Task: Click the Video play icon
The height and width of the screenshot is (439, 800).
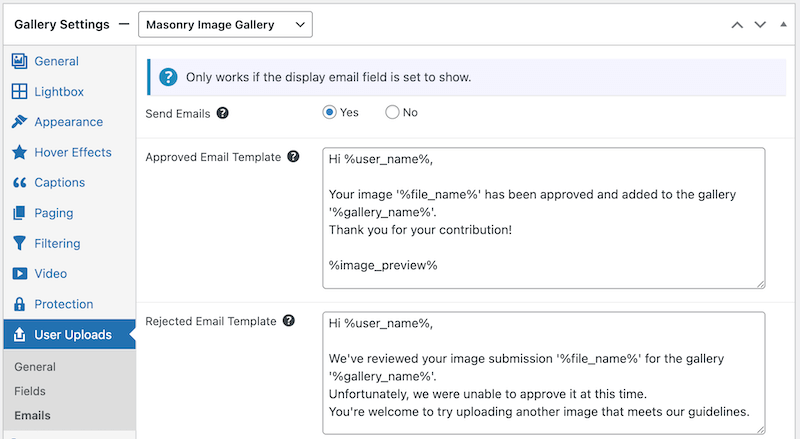Action: pos(19,274)
